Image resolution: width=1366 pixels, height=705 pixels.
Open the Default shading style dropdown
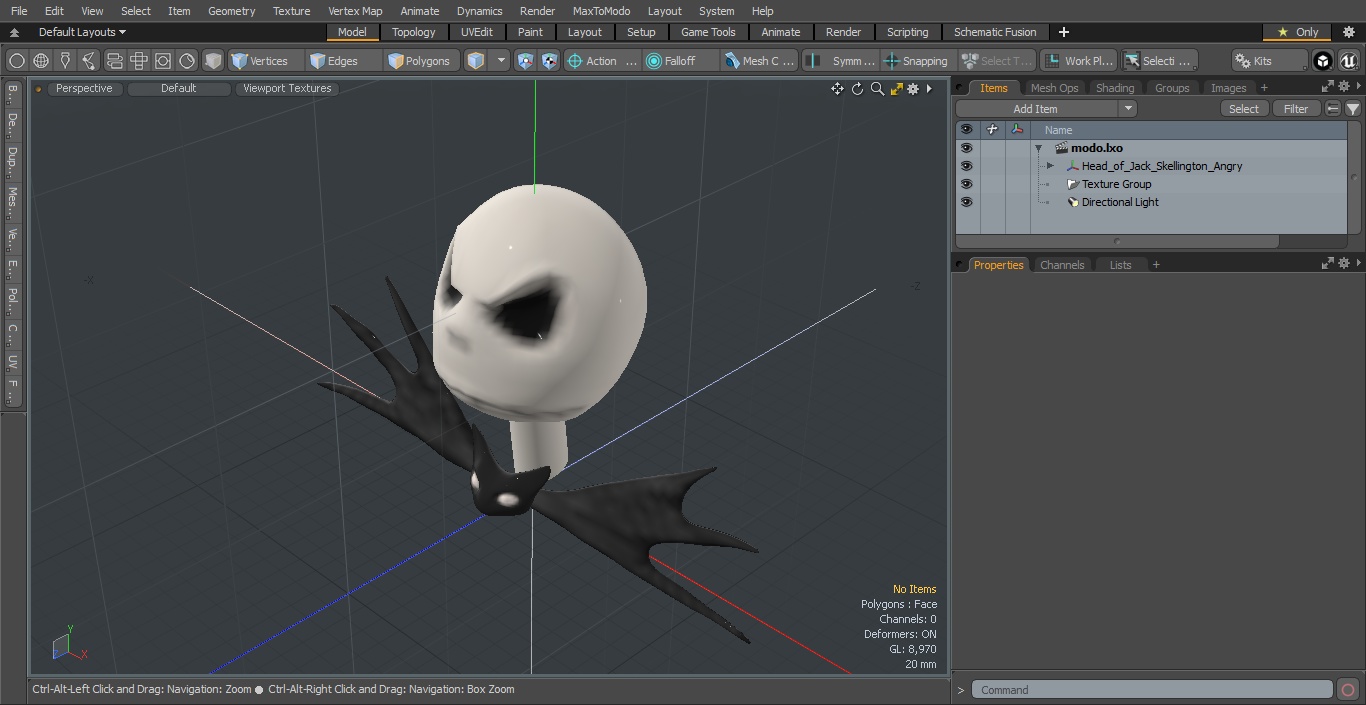coord(179,88)
